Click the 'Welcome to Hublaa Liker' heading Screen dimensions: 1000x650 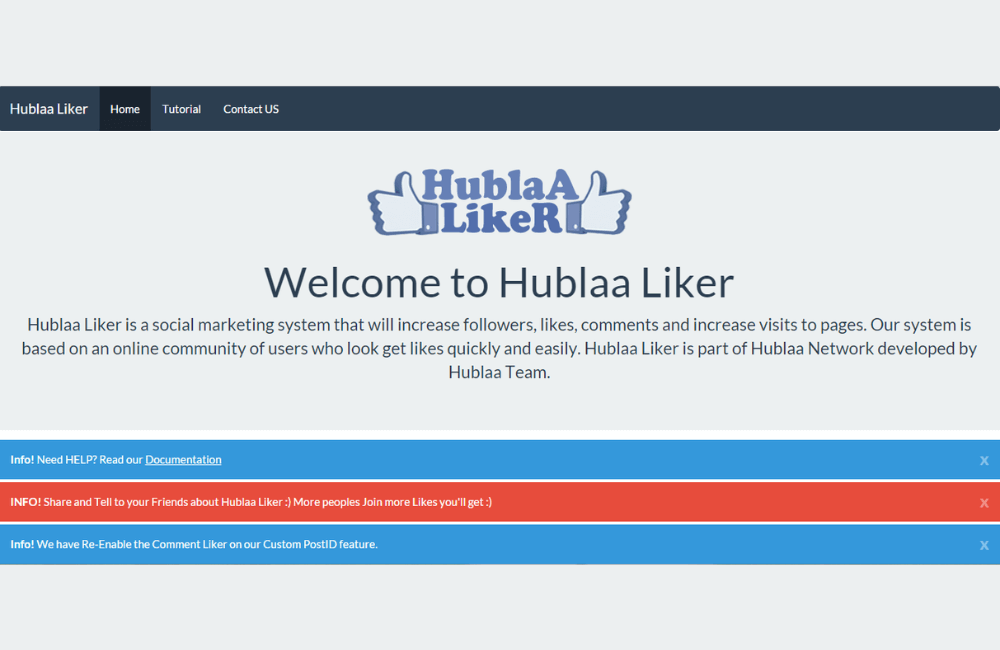[x=498, y=283]
